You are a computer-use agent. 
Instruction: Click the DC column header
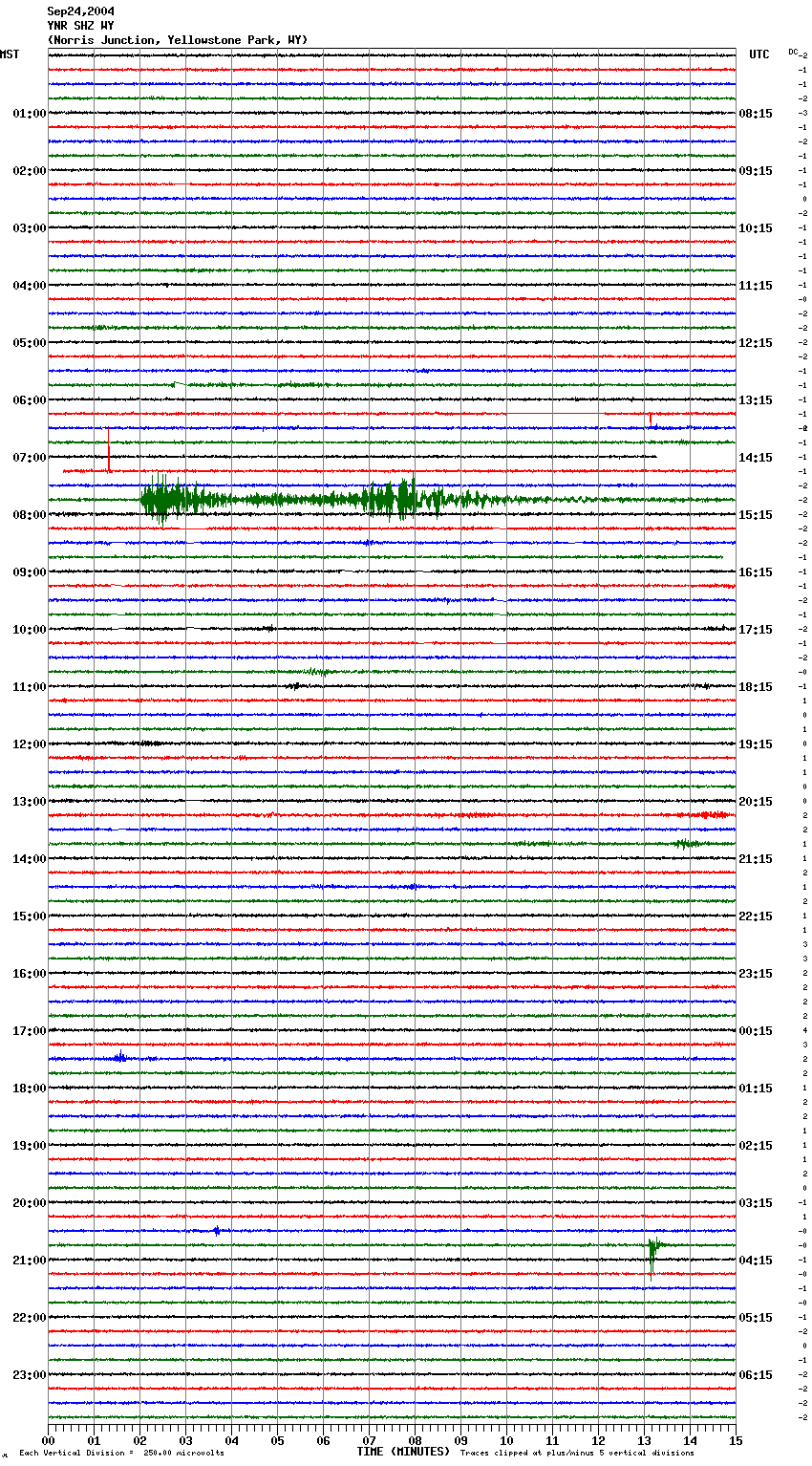793,52
